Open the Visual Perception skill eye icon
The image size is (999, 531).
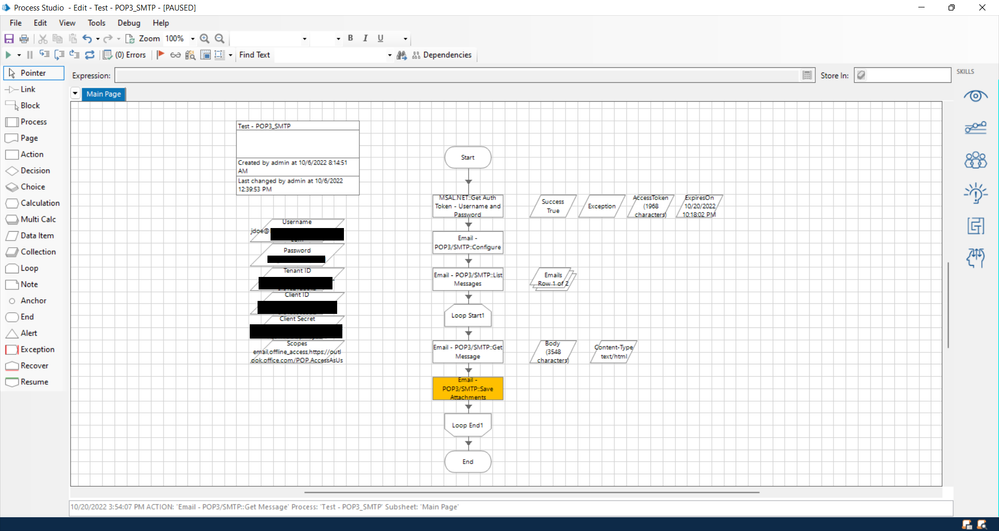(x=975, y=96)
